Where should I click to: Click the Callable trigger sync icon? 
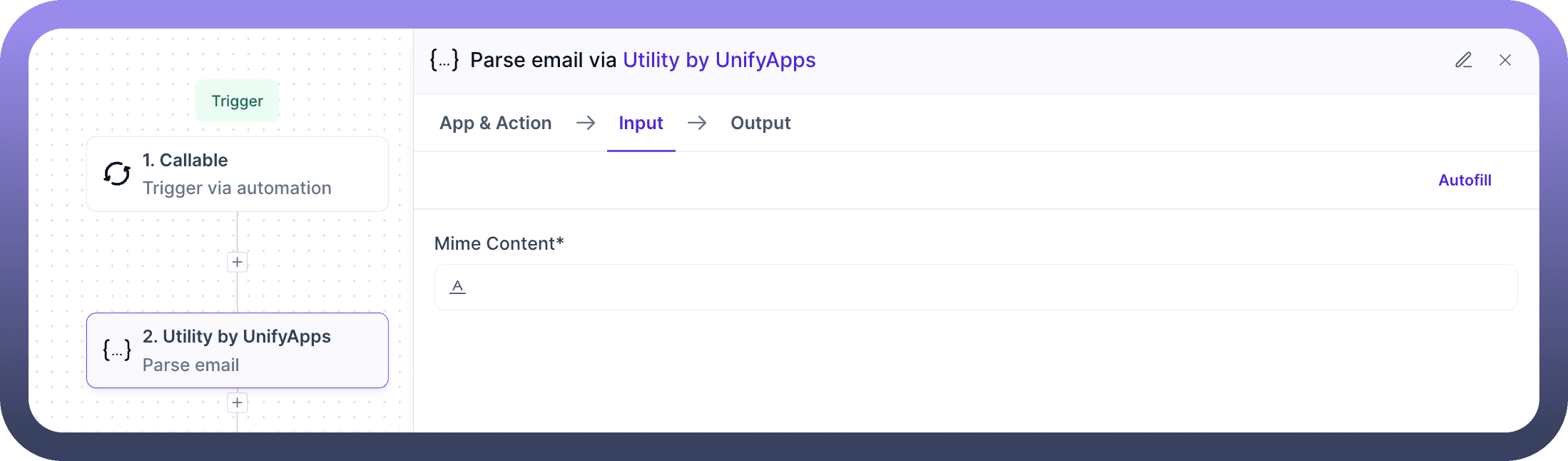tap(117, 173)
